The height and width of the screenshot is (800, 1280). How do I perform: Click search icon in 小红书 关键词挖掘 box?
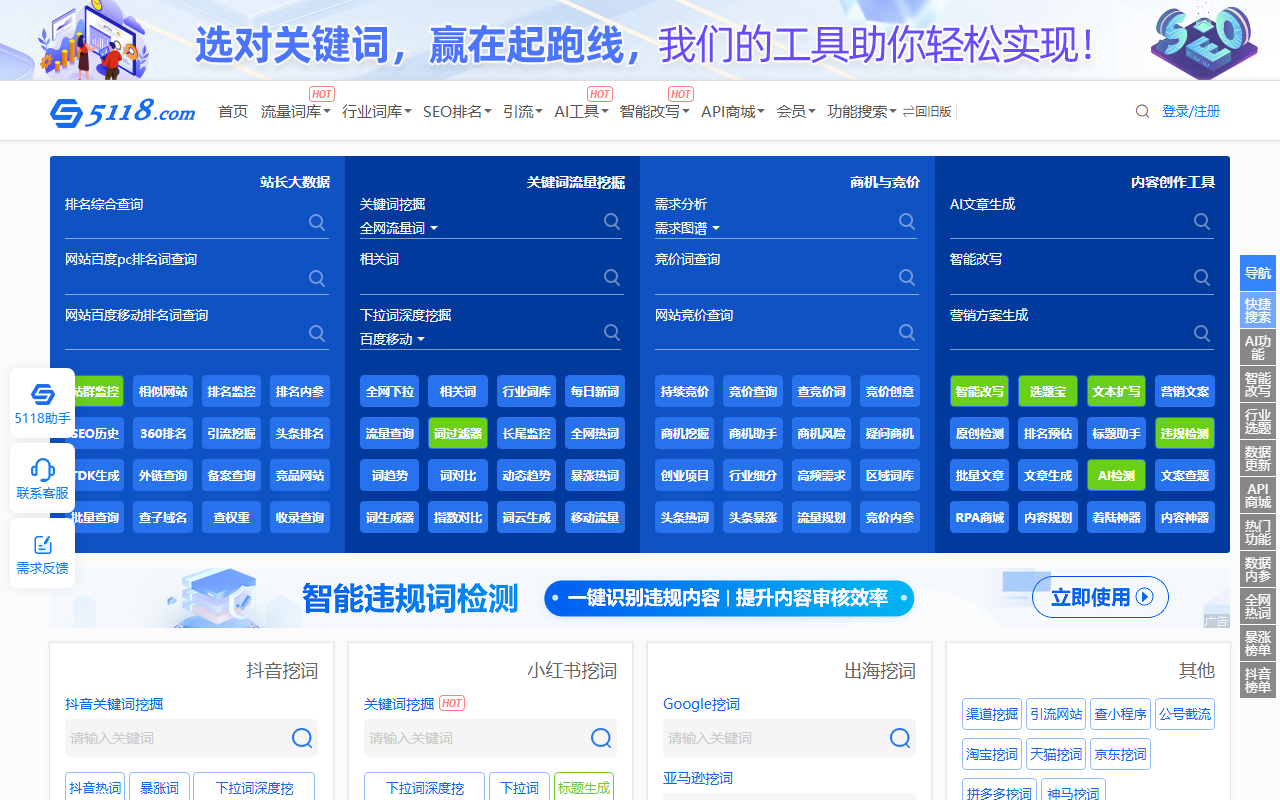click(x=601, y=738)
